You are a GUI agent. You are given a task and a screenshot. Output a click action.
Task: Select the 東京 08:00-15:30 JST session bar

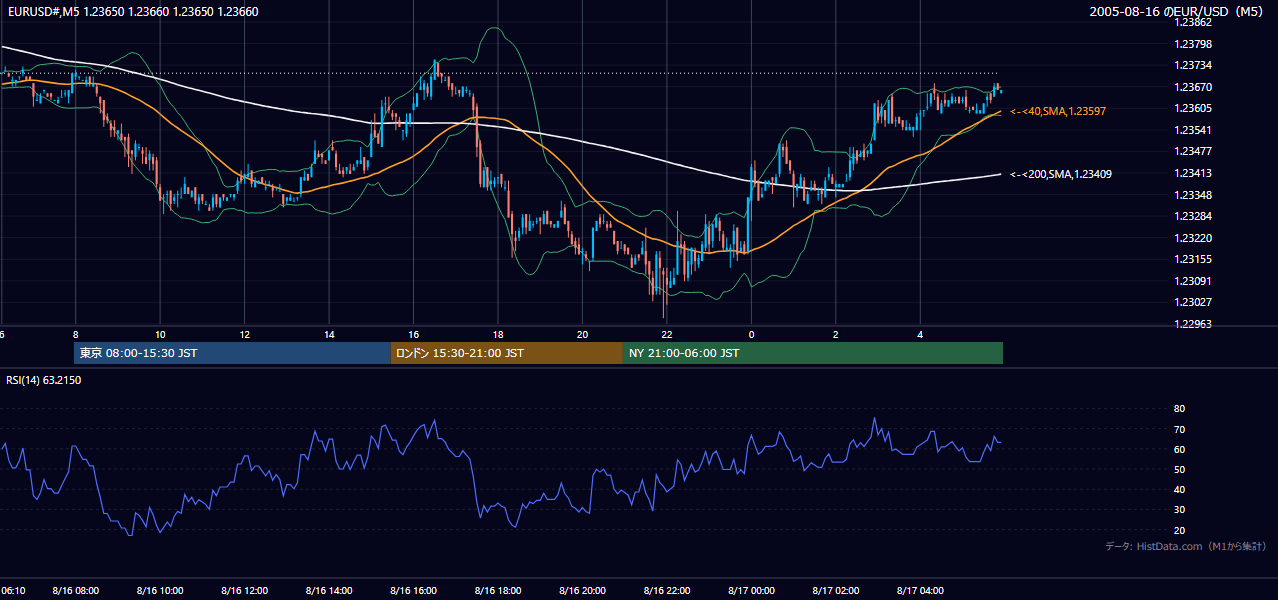(232, 353)
